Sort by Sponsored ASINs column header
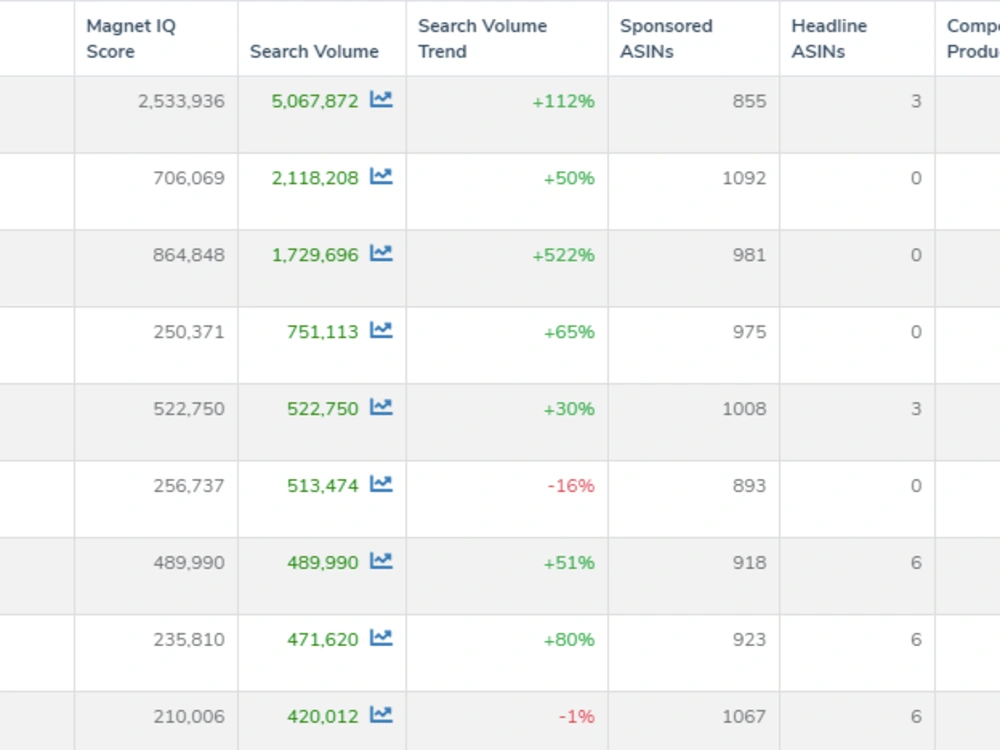The width and height of the screenshot is (1000, 750). point(666,38)
